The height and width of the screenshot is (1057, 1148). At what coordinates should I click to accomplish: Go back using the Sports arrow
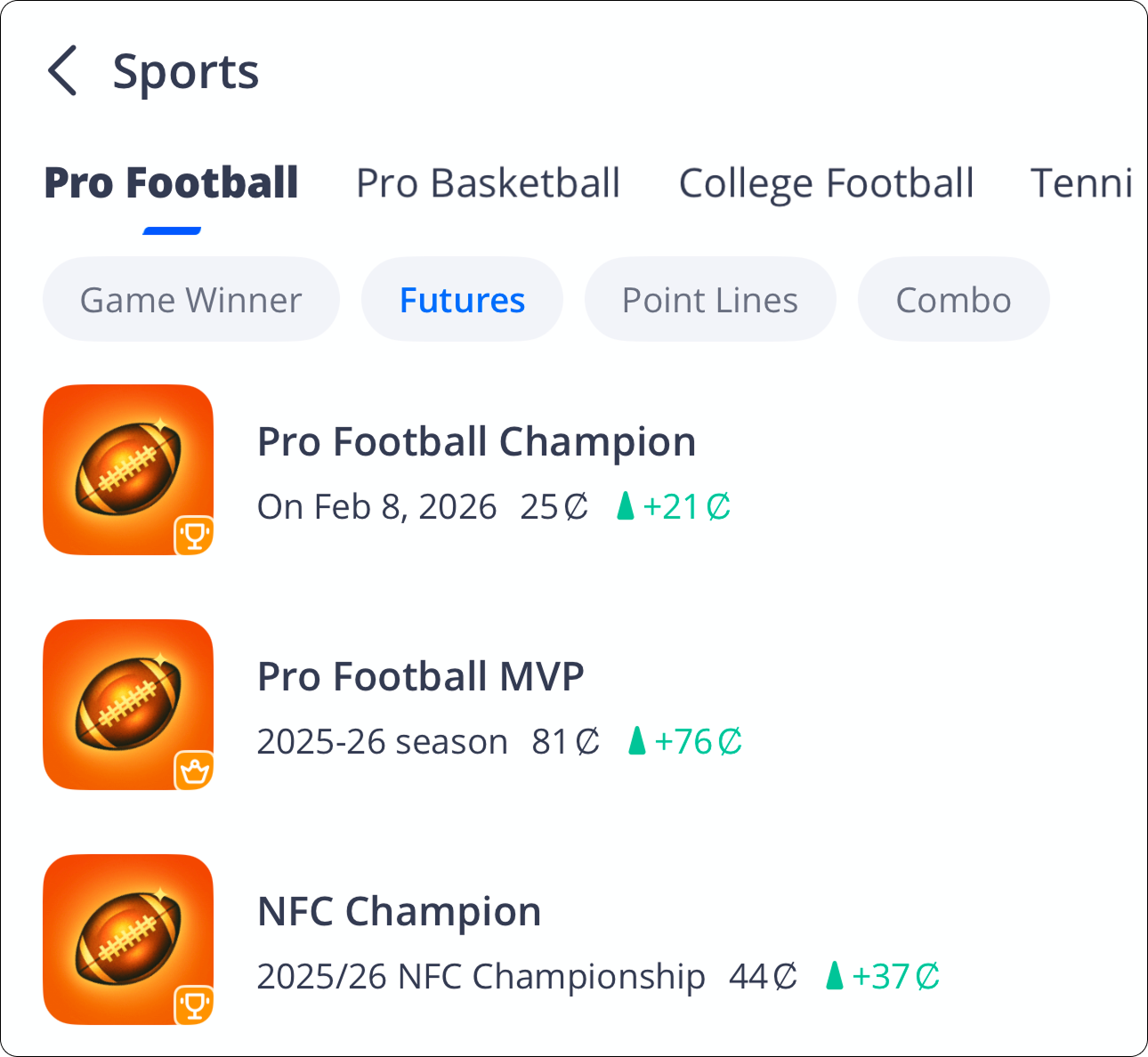click(x=62, y=71)
